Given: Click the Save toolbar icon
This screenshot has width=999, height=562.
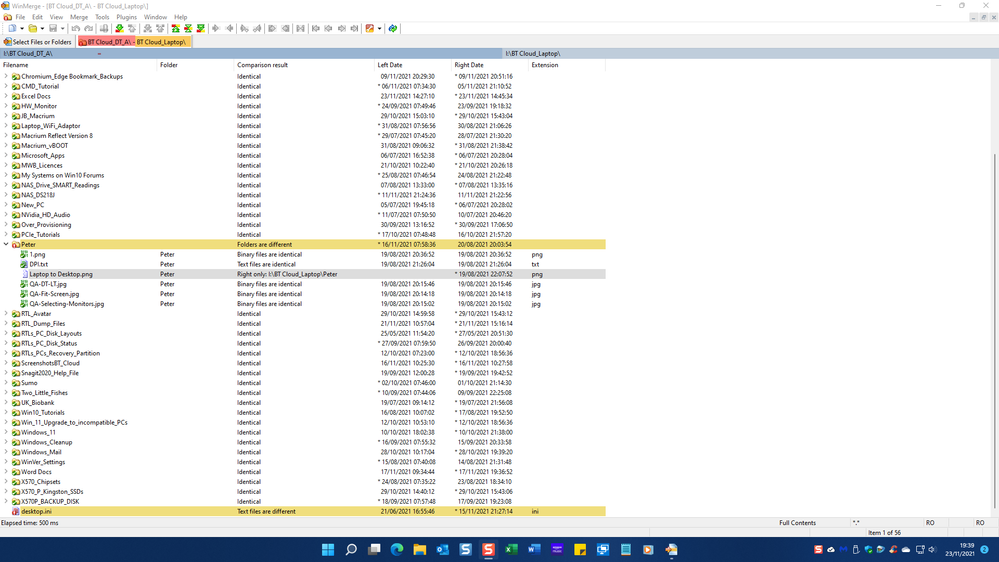Looking at the screenshot, I should coord(53,29).
